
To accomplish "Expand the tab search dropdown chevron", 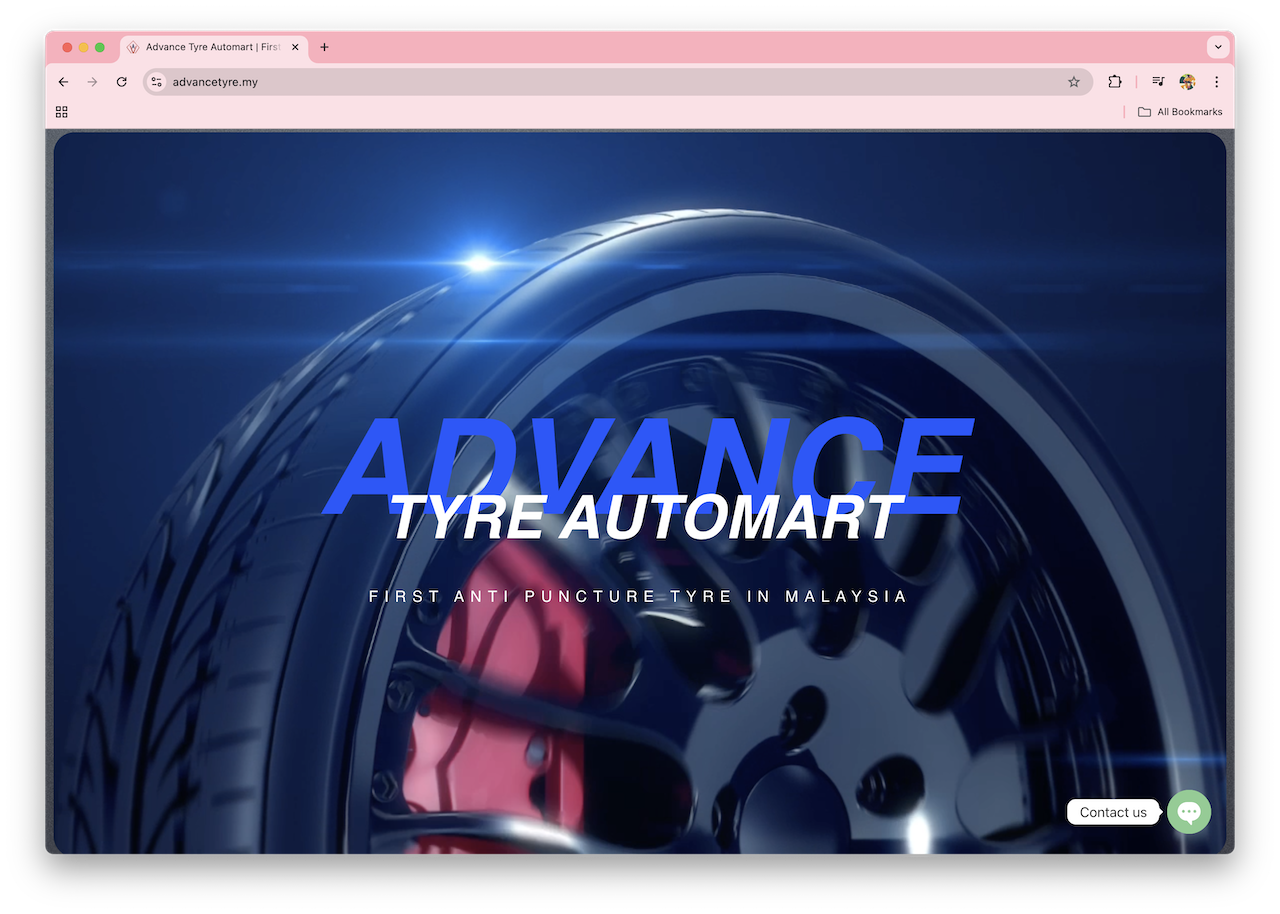I will (1217, 47).
